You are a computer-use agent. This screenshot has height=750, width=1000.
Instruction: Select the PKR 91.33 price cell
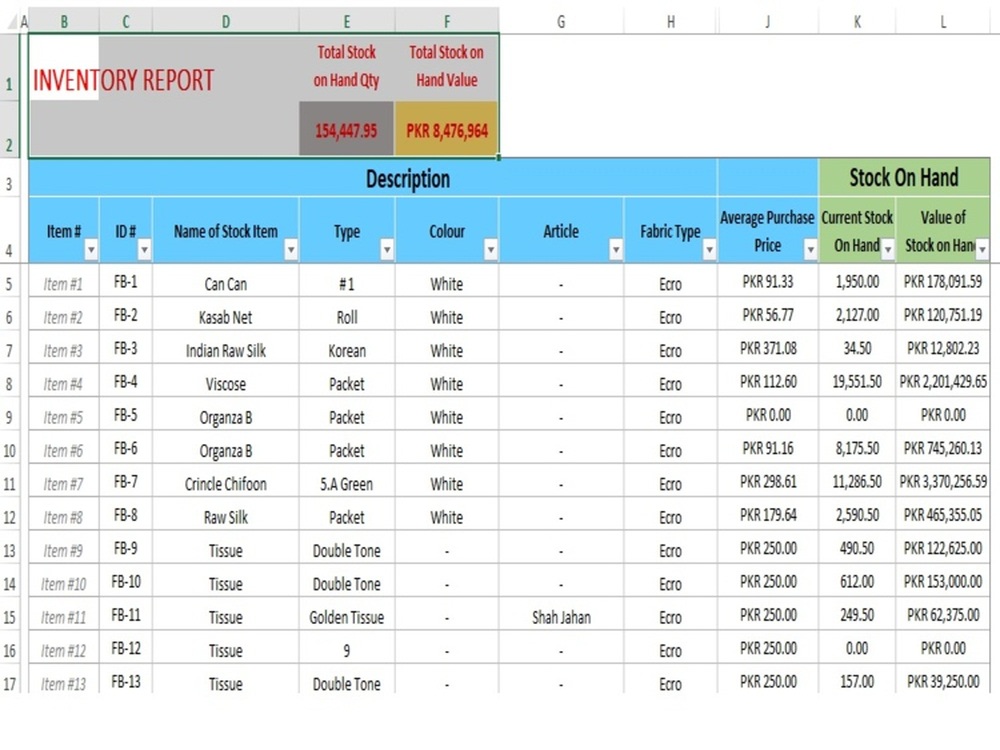click(768, 281)
